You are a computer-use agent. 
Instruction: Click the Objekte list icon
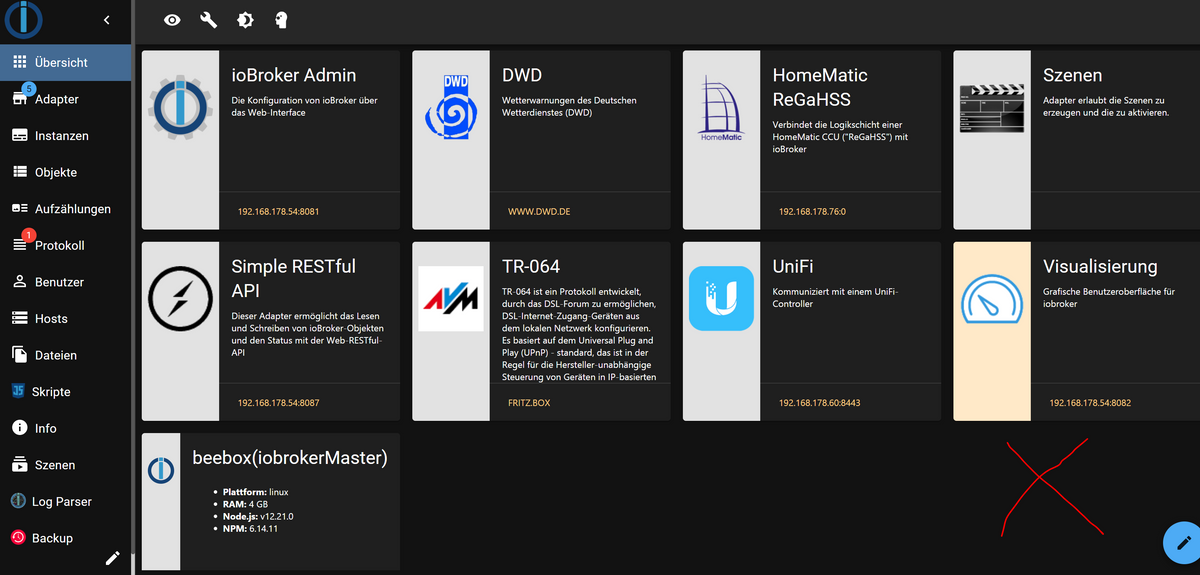(x=19, y=172)
